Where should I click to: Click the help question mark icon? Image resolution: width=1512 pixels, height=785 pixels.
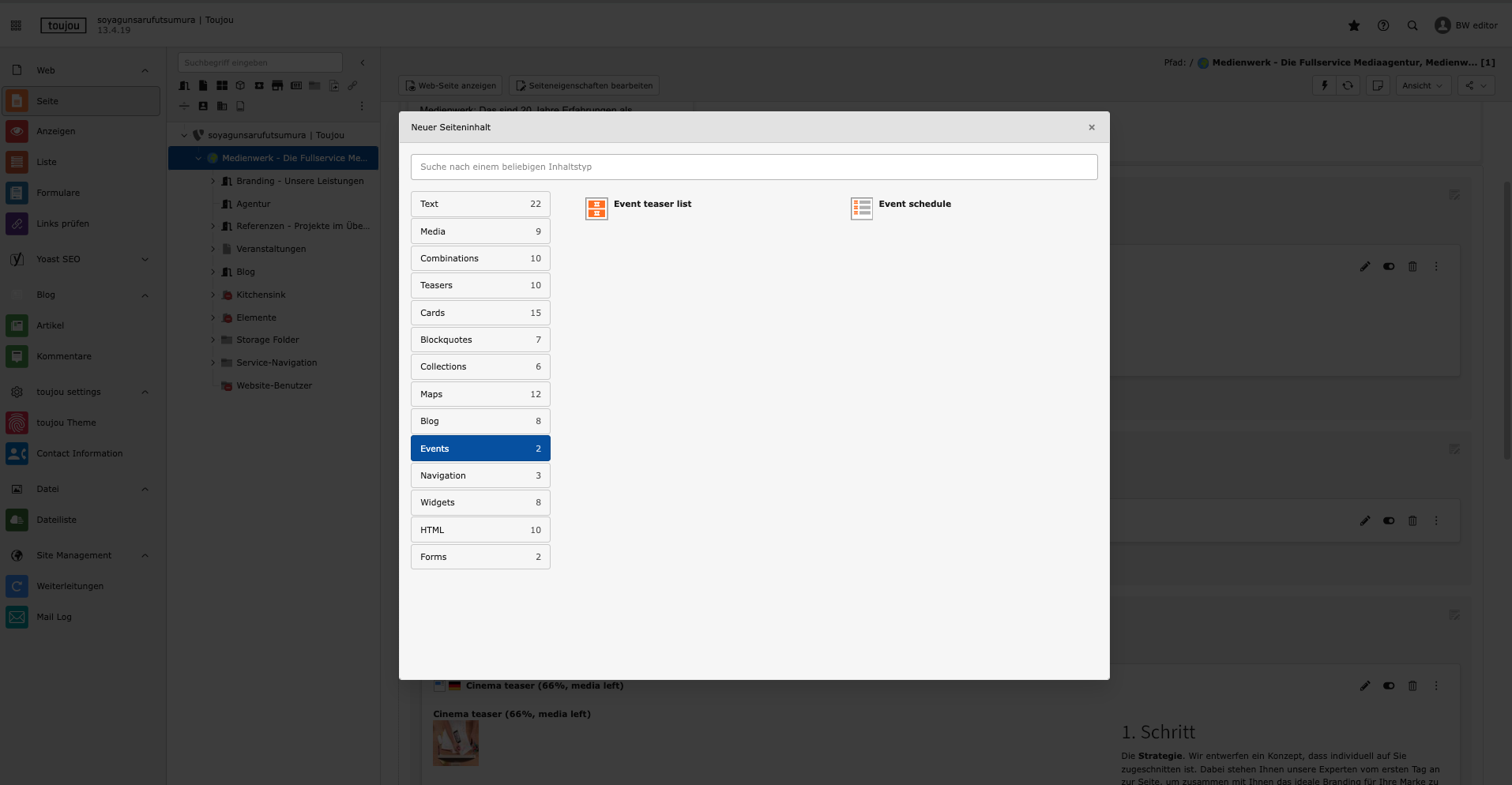click(1383, 25)
